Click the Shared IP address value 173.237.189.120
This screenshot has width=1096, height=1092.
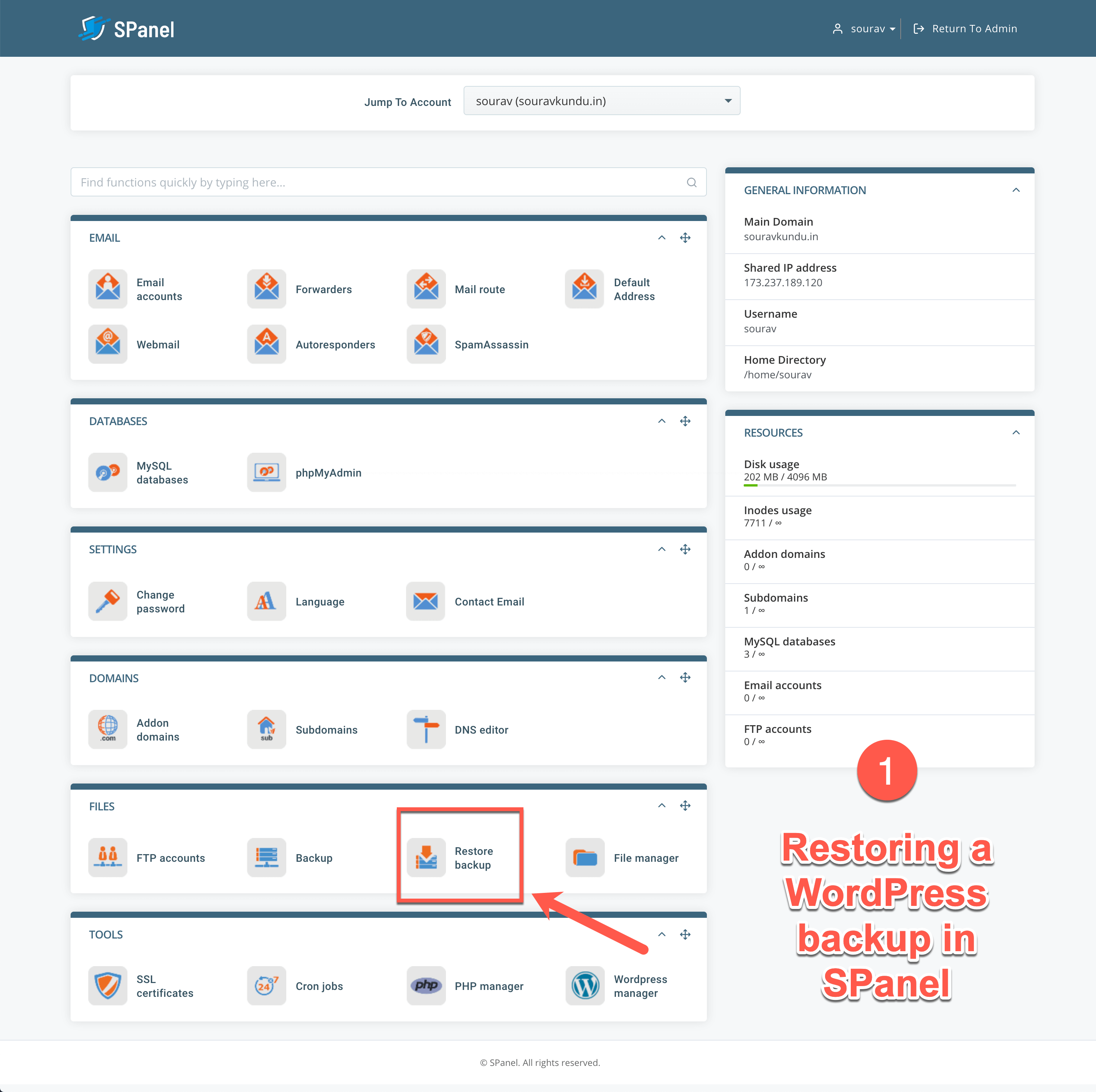pyautogui.click(x=783, y=282)
